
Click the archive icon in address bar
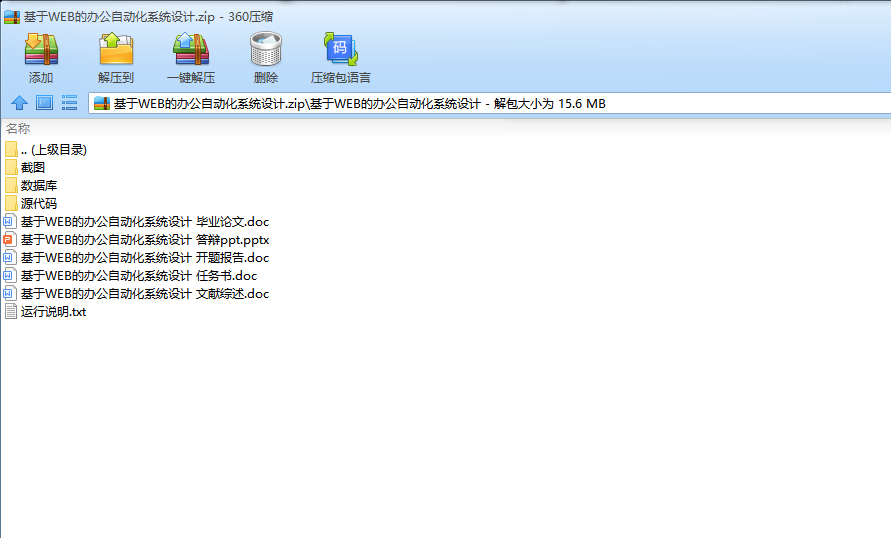coord(102,103)
